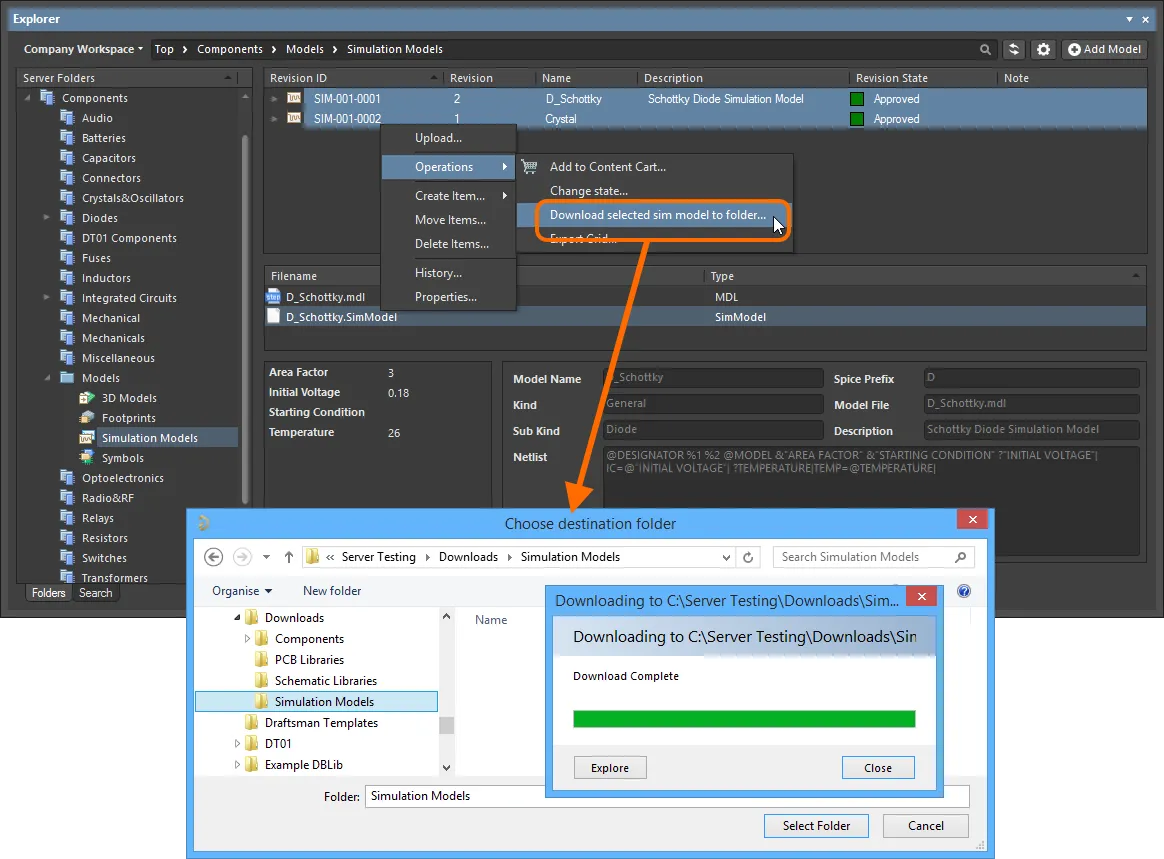Click Explore in the download dialog
The height and width of the screenshot is (859, 1164).
click(x=610, y=768)
